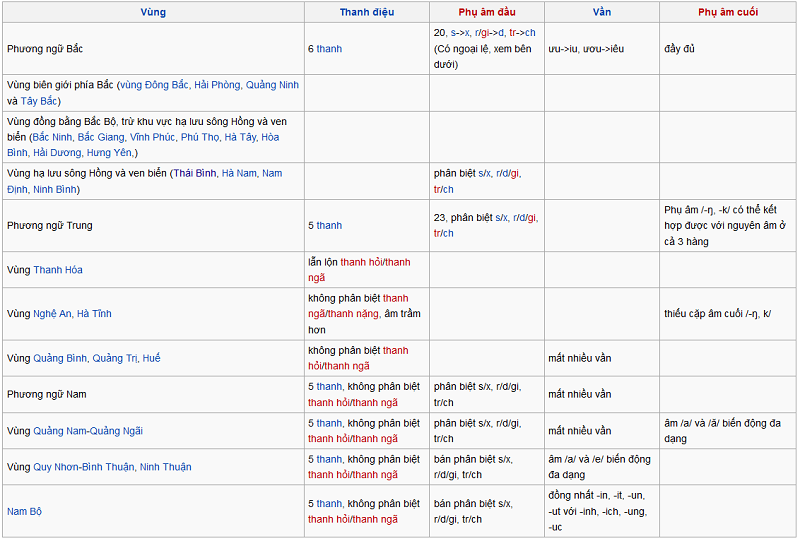Viewport: 800px width, 541px height.
Task: Select 'bán phân biệt s/x' in Nam Bộ row
Action: pyautogui.click(x=473, y=504)
